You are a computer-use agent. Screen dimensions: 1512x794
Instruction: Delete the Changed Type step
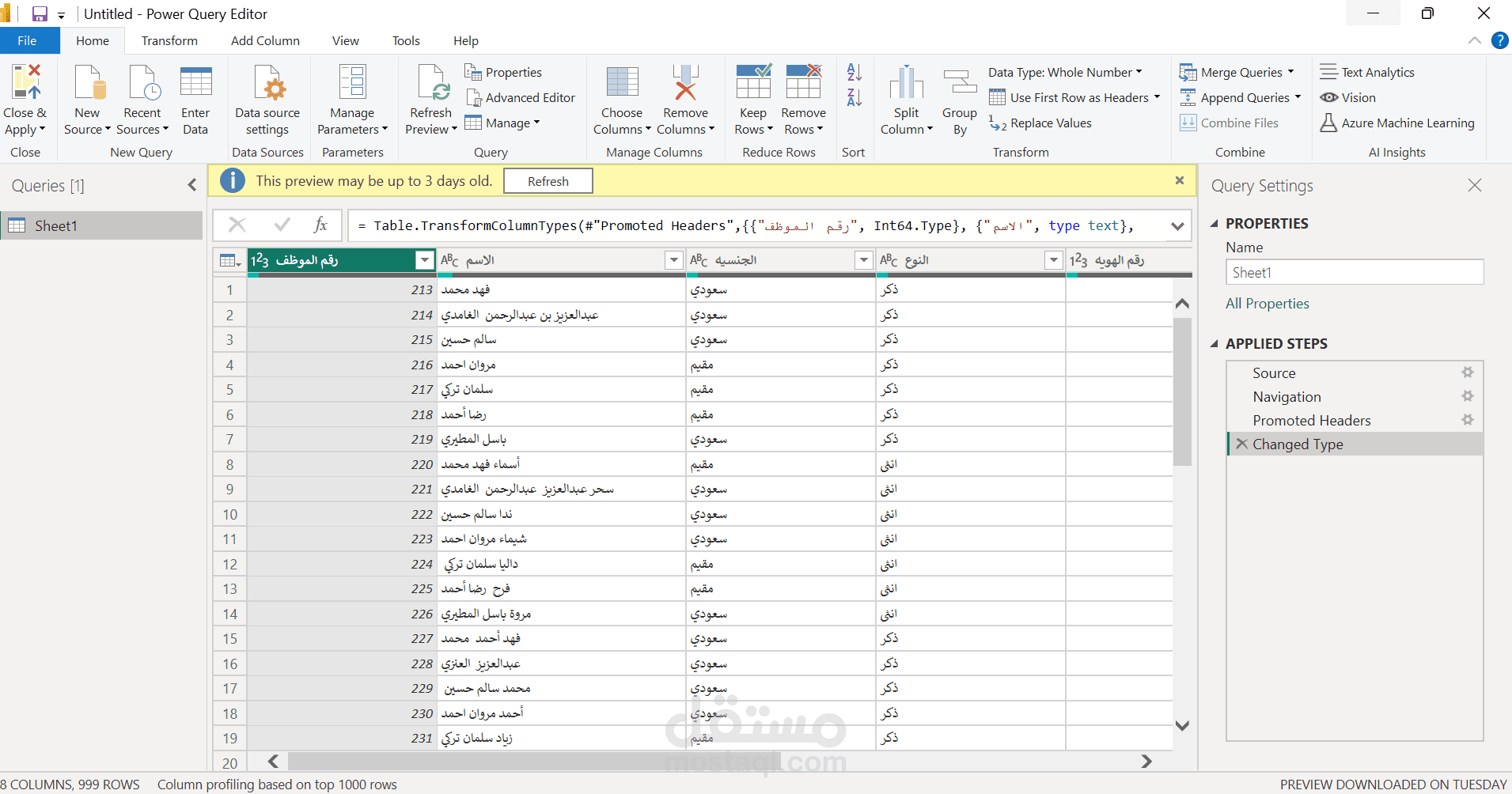coord(1242,444)
